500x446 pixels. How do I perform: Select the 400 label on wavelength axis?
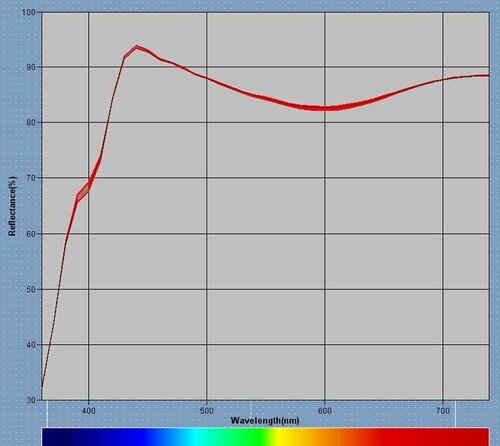click(x=88, y=410)
